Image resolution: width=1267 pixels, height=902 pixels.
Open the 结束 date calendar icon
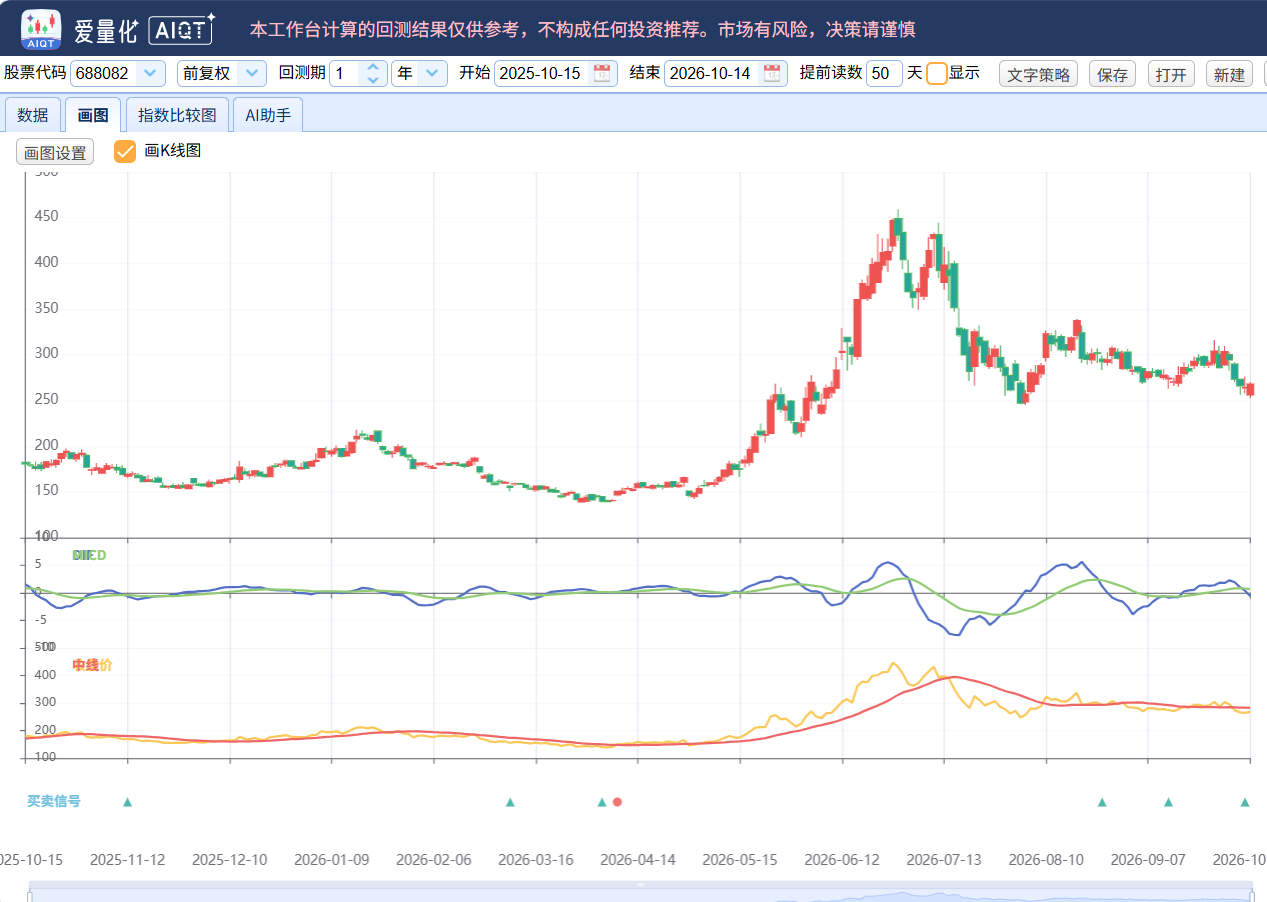click(x=772, y=73)
